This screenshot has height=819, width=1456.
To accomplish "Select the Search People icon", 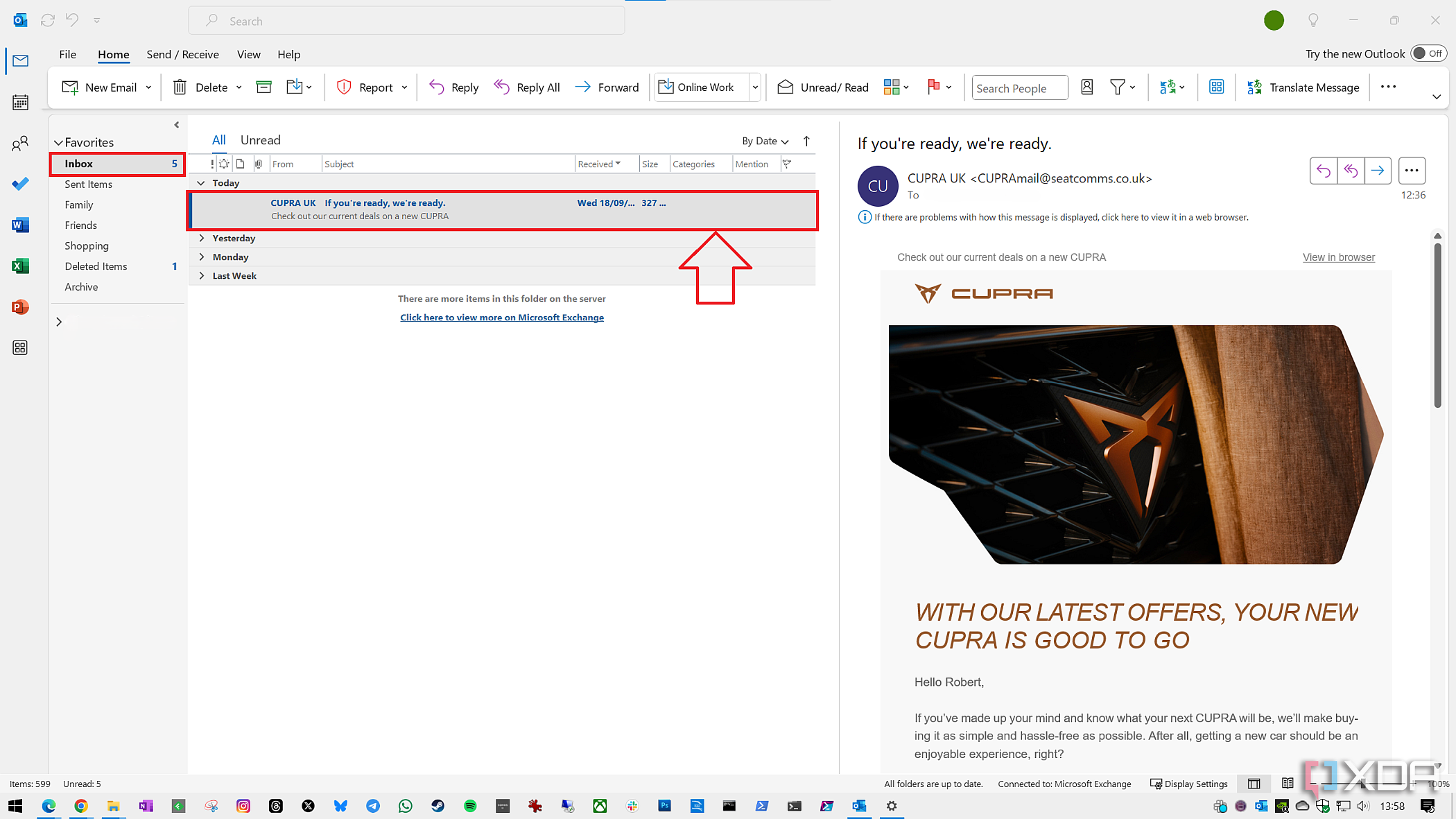I will [1019, 87].
